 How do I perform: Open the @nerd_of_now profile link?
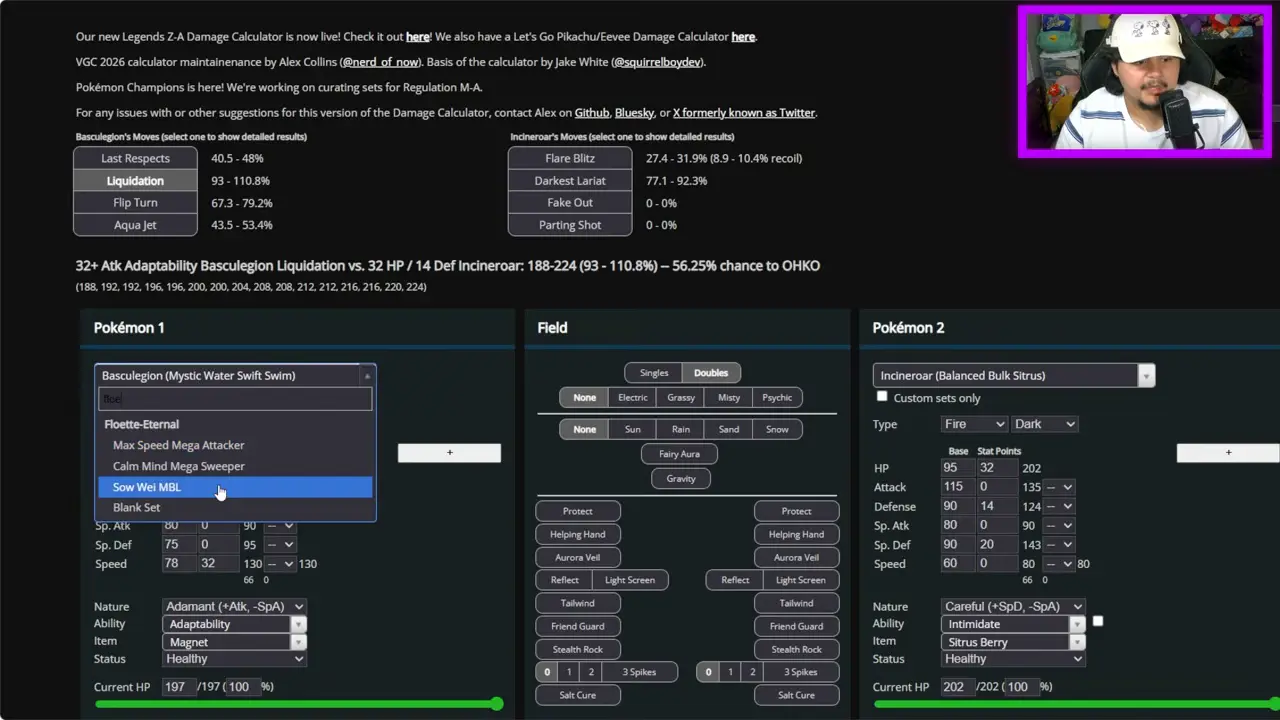[380, 62]
